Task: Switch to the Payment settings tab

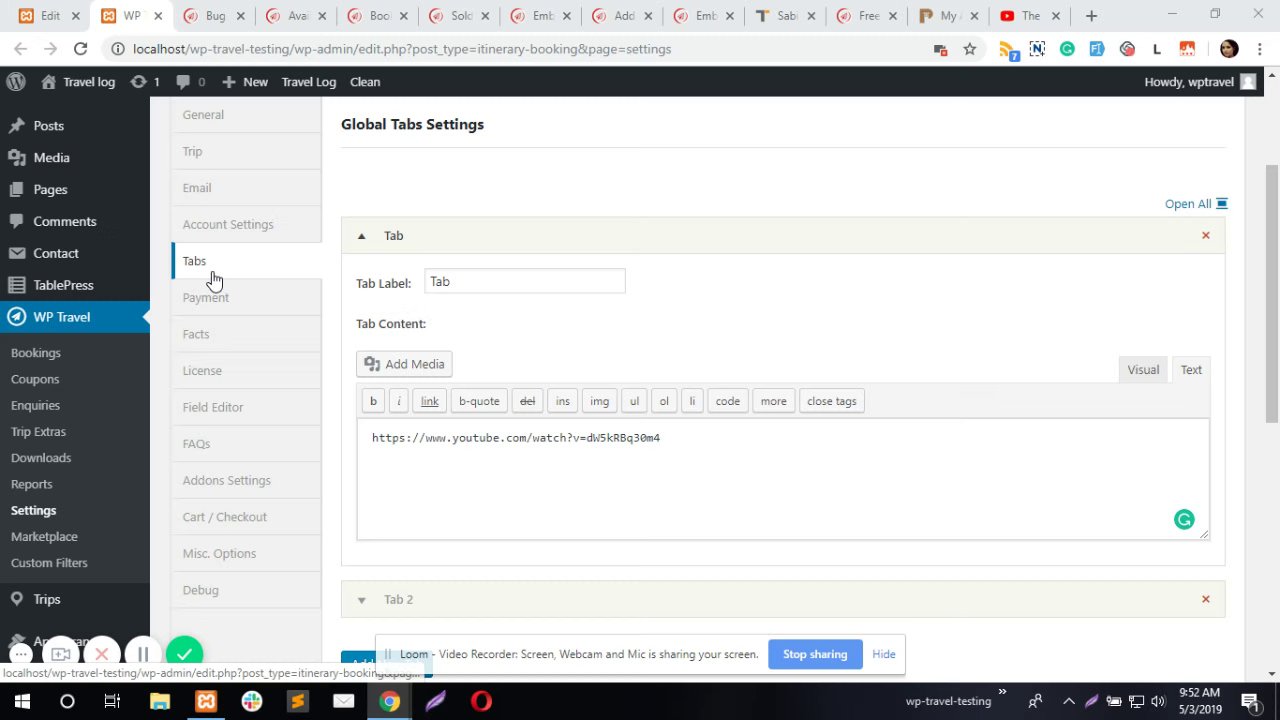Action: [247, 298]
